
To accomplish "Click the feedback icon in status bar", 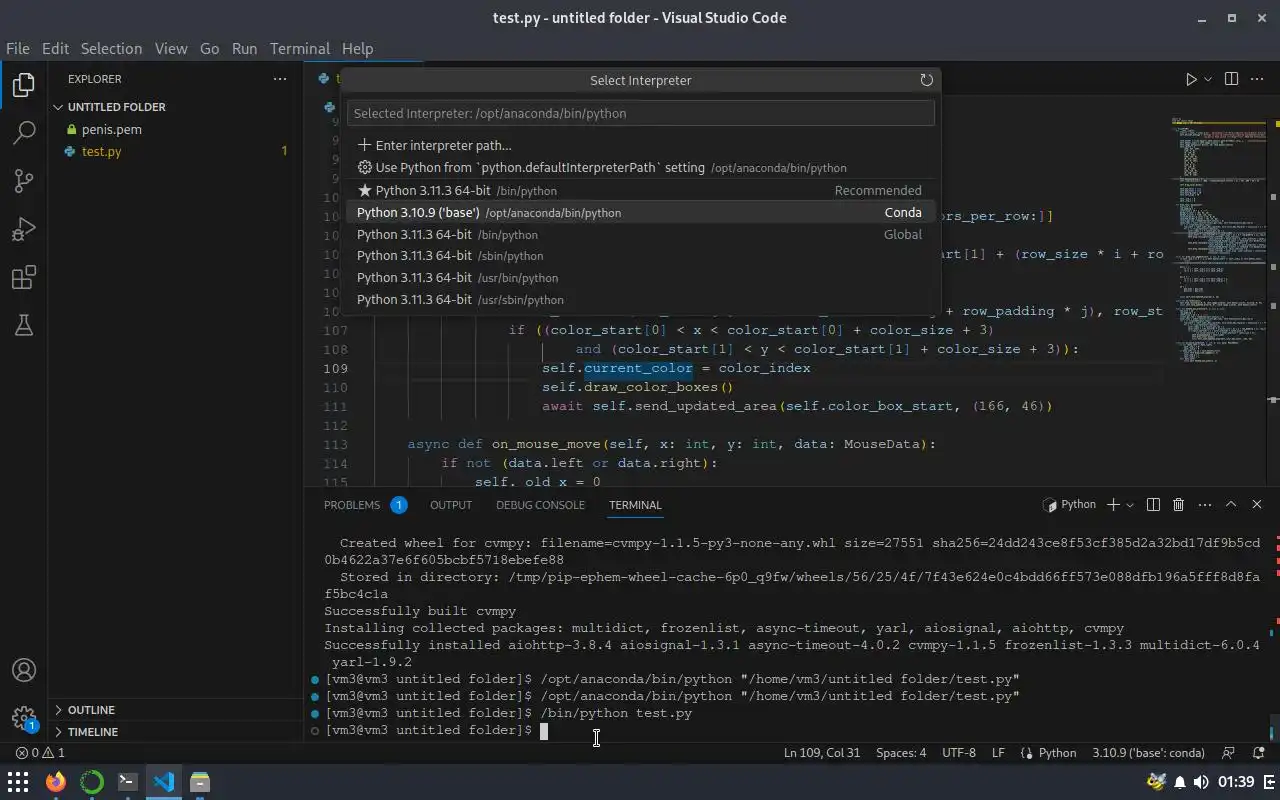I will (x=1229, y=753).
